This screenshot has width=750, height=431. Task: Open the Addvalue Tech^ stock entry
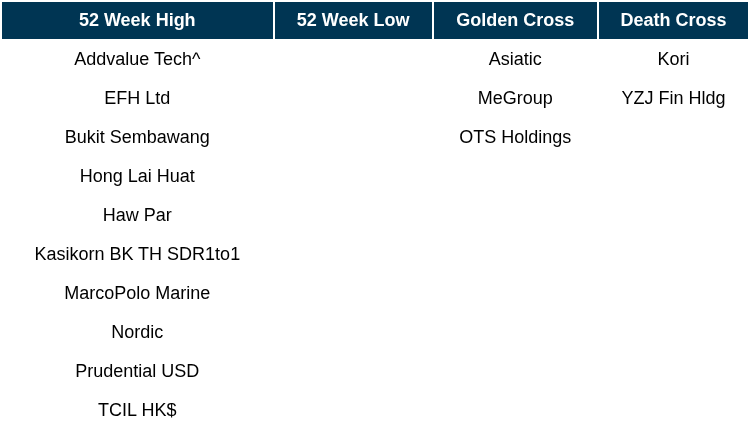pyautogui.click(x=137, y=59)
